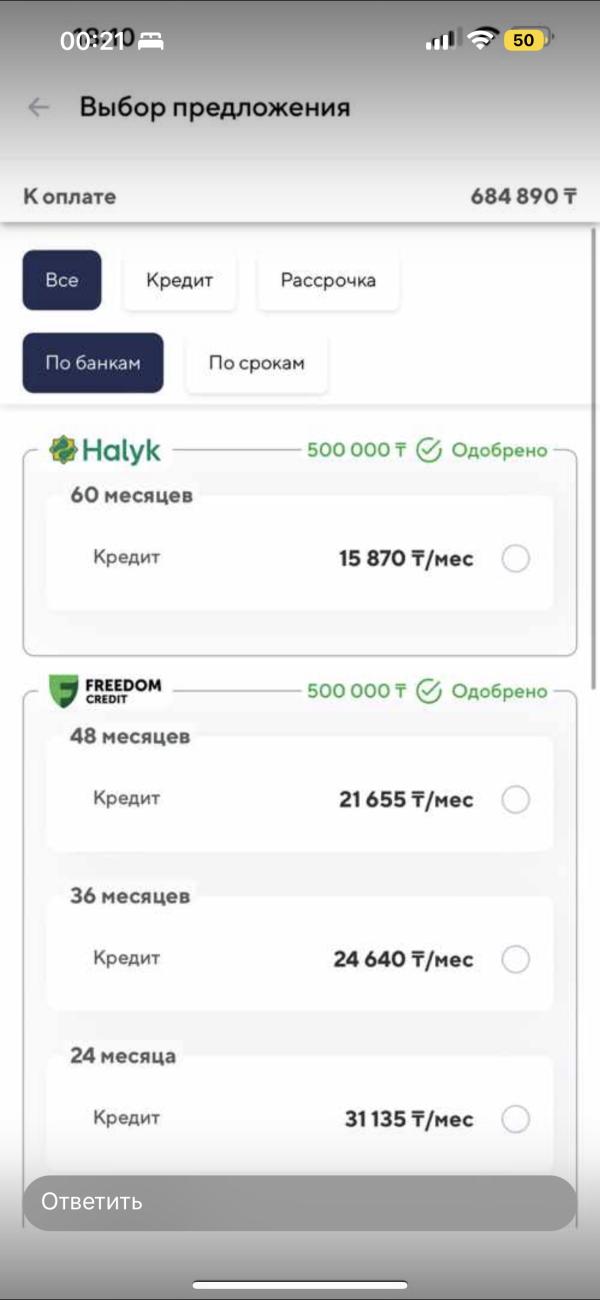The image size is (600, 1300).
Task: Tap Freedom Credit approved checkmark icon
Action: [429, 691]
